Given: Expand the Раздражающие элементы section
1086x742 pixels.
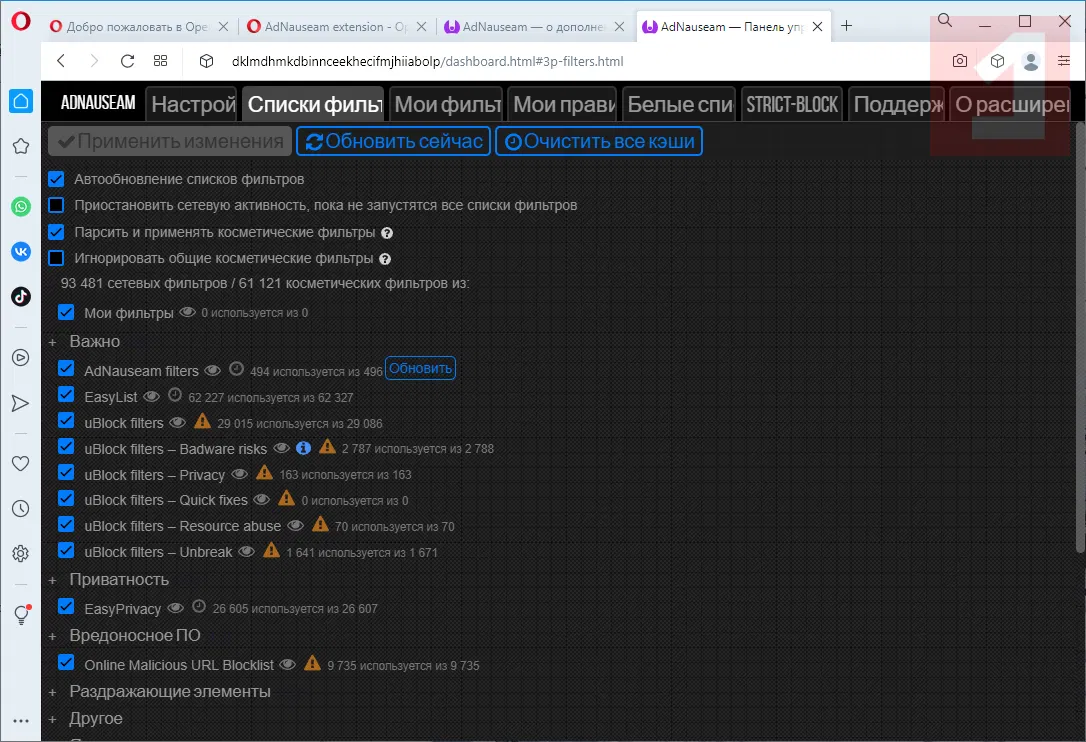Looking at the screenshot, I should point(170,691).
